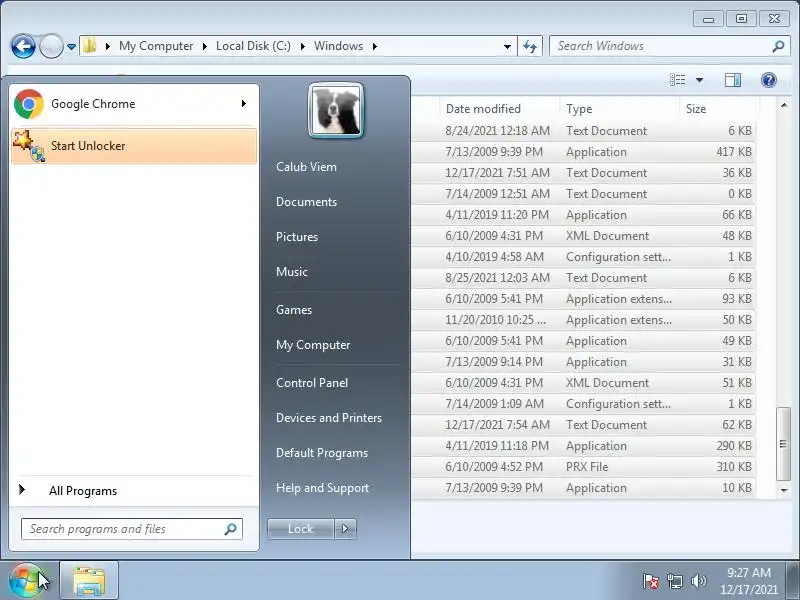Expand shutdown options arrow beside Lock
Viewport: 800px width, 600px height.
click(x=345, y=529)
